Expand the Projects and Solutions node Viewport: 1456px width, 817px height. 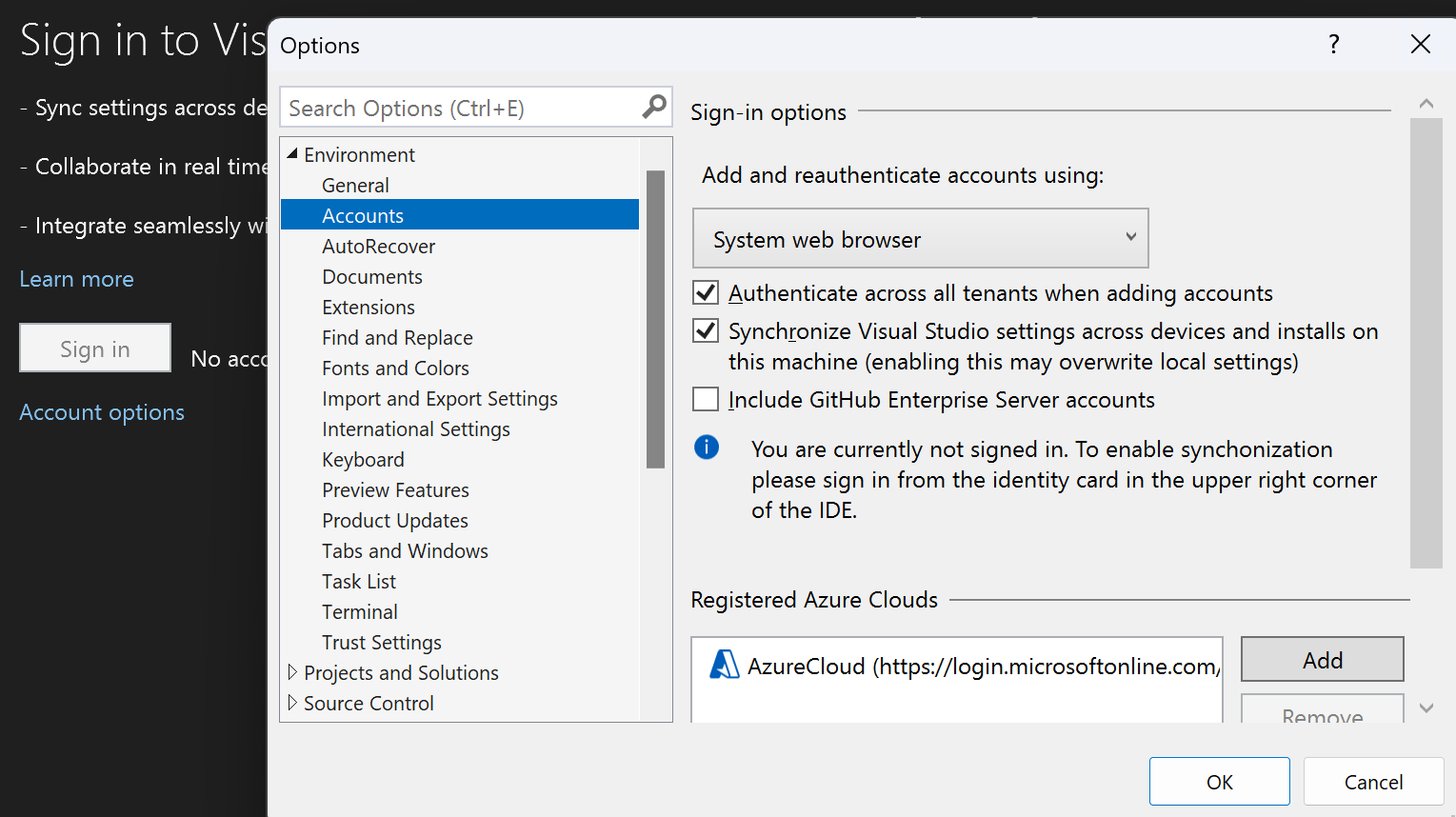point(292,672)
